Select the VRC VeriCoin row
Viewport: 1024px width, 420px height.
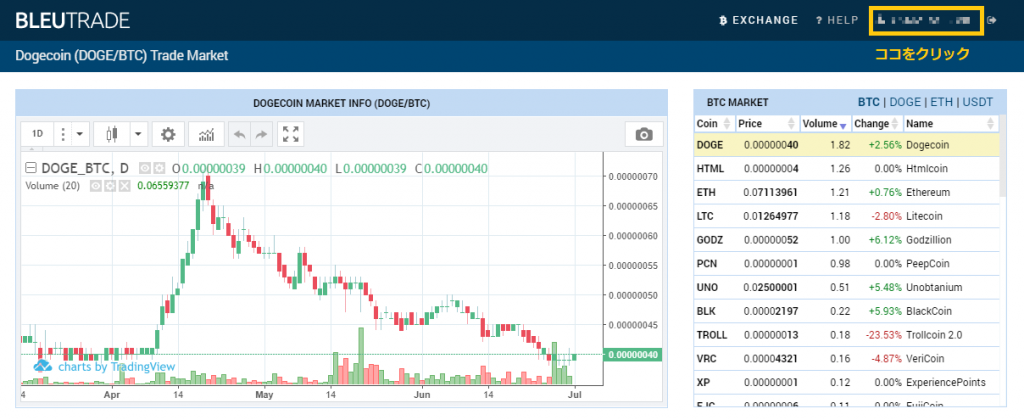(846, 359)
